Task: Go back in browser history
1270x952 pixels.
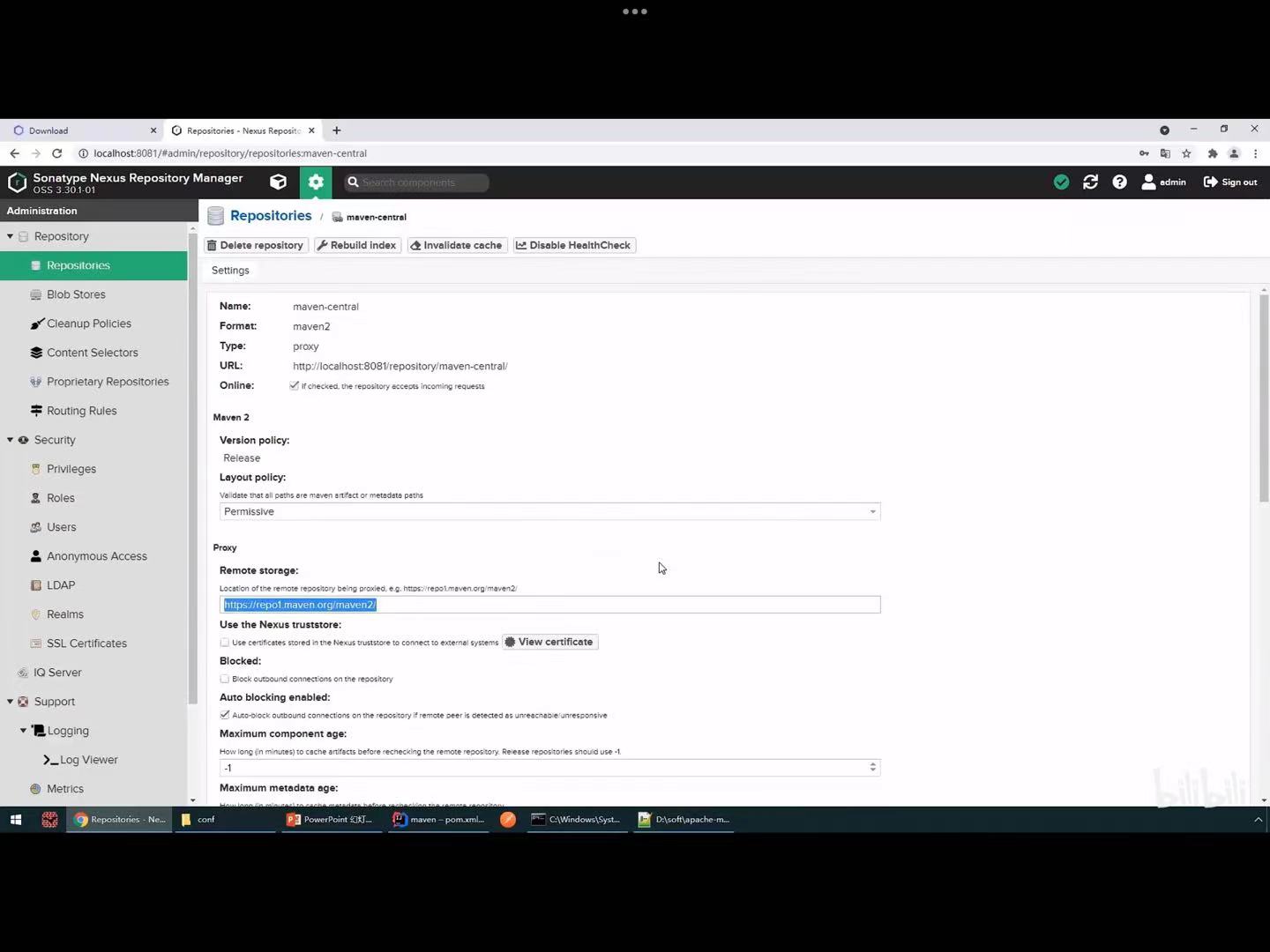Action: click(x=14, y=153)
